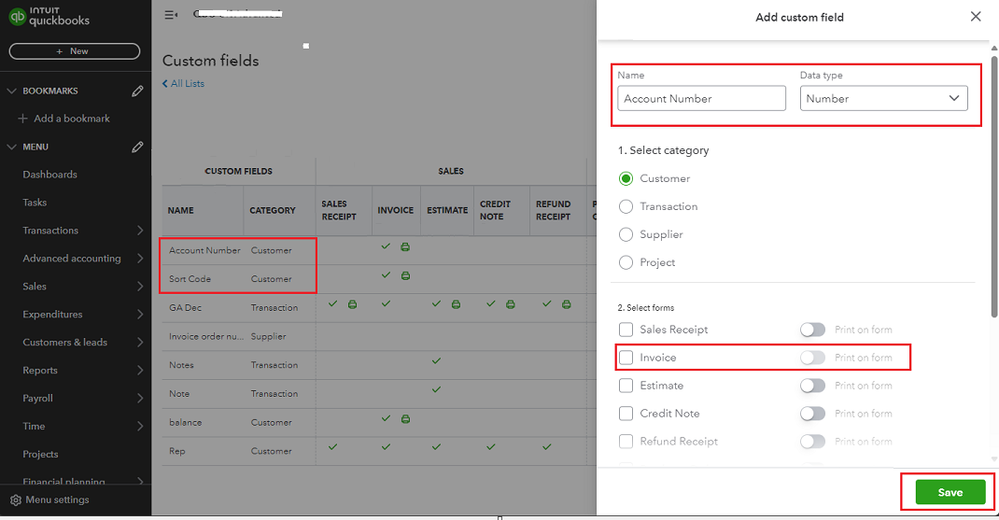Click print icon for Account Number invoice

point(406,247)
